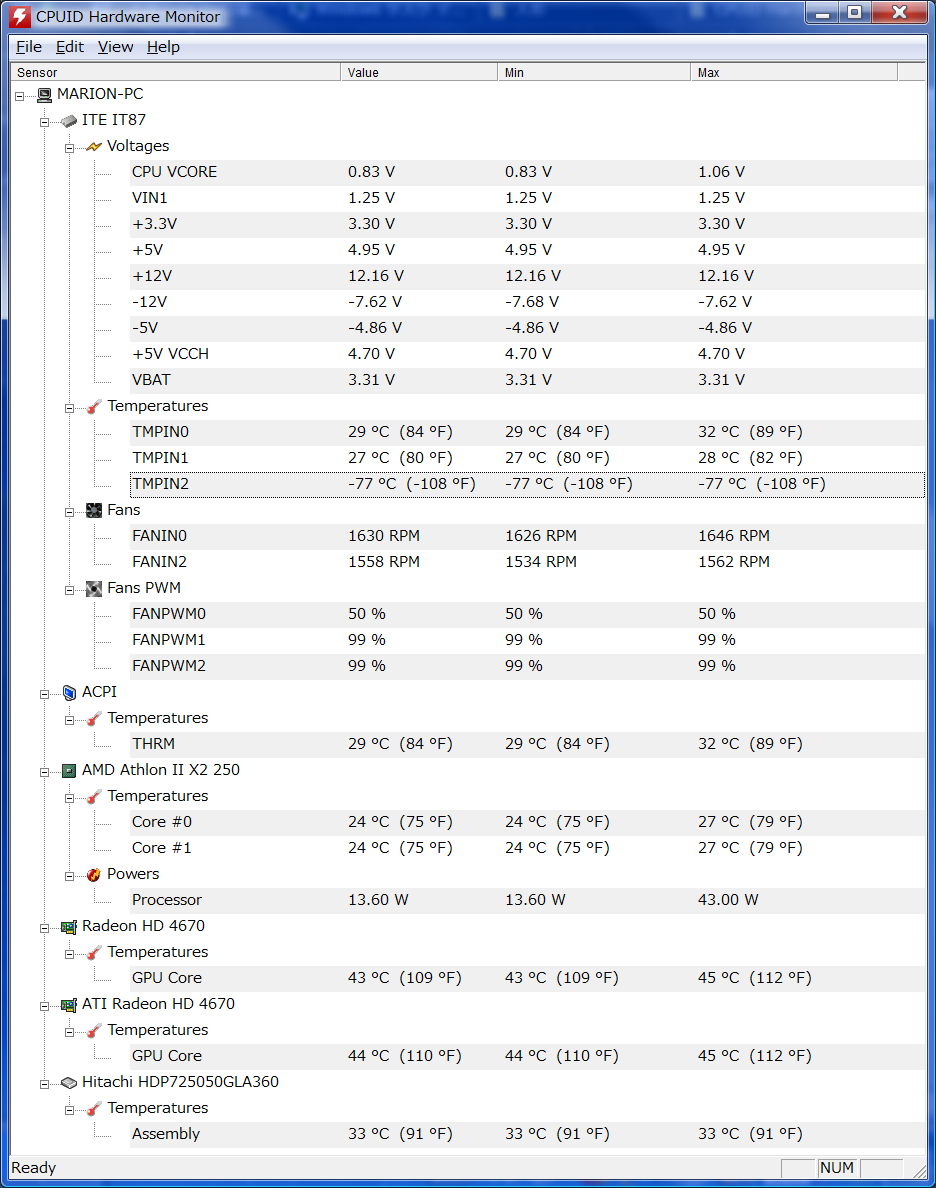
Task: Click the Max column header
Action: click(794, 73)
